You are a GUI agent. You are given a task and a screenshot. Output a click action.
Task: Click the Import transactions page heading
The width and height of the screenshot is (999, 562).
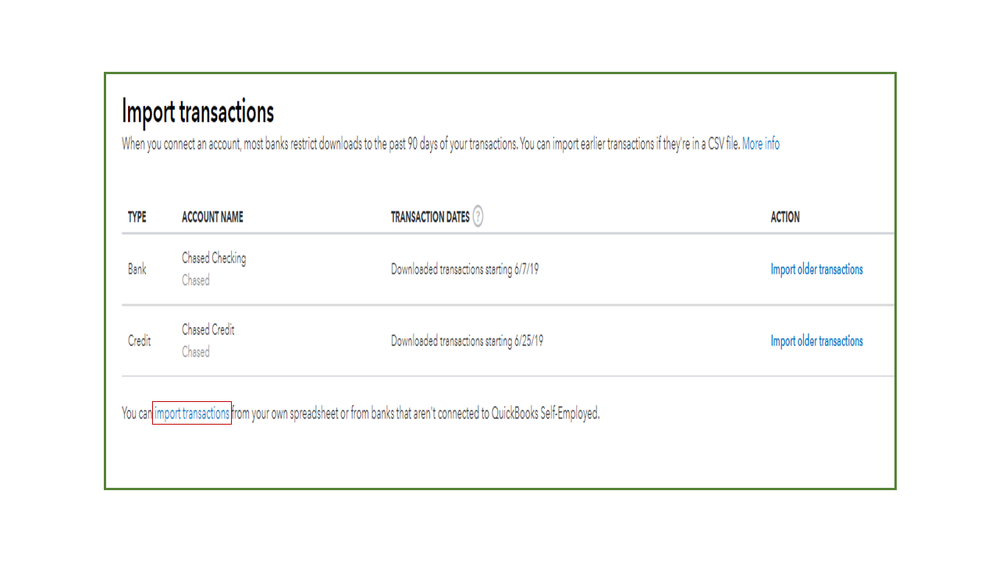tap(197, 111)
